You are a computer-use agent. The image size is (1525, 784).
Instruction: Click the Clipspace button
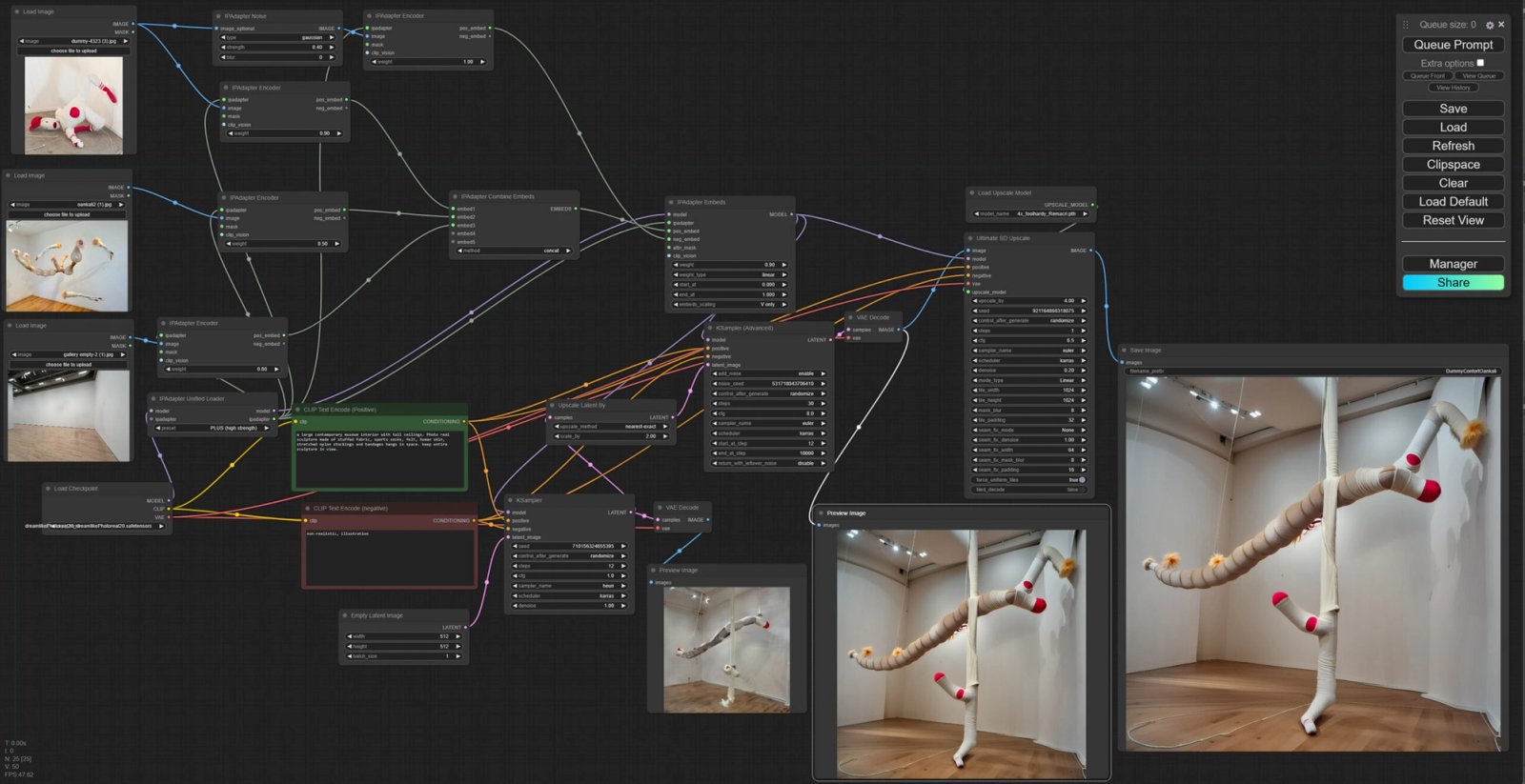pos(1454,164)
